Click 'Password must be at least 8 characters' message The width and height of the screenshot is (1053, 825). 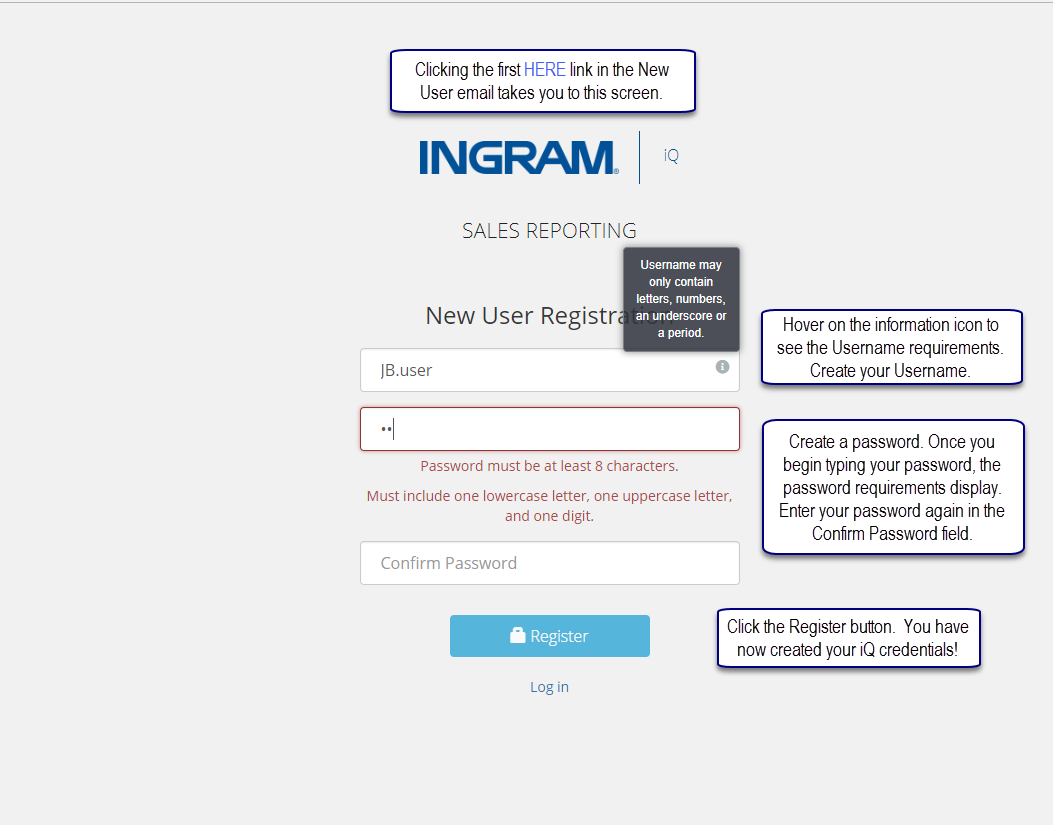click(x=549, y=466)
